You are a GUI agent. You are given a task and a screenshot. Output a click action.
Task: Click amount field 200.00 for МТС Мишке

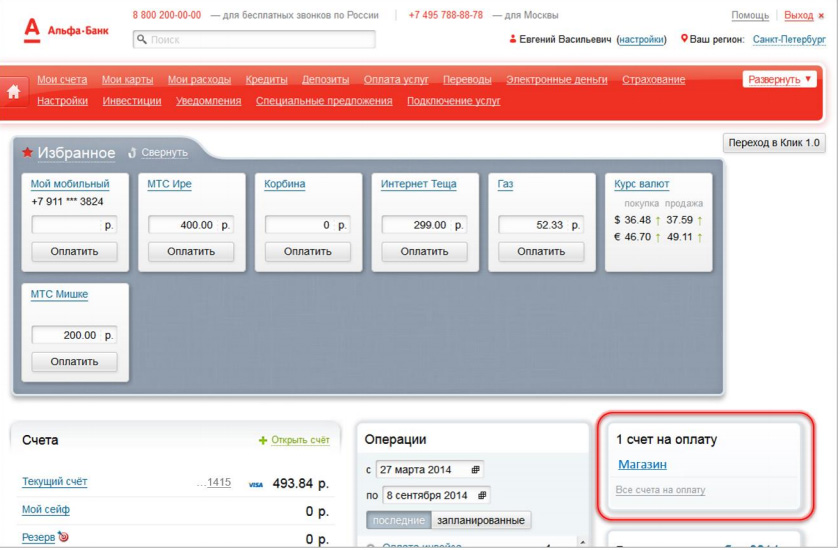point(74,335)
